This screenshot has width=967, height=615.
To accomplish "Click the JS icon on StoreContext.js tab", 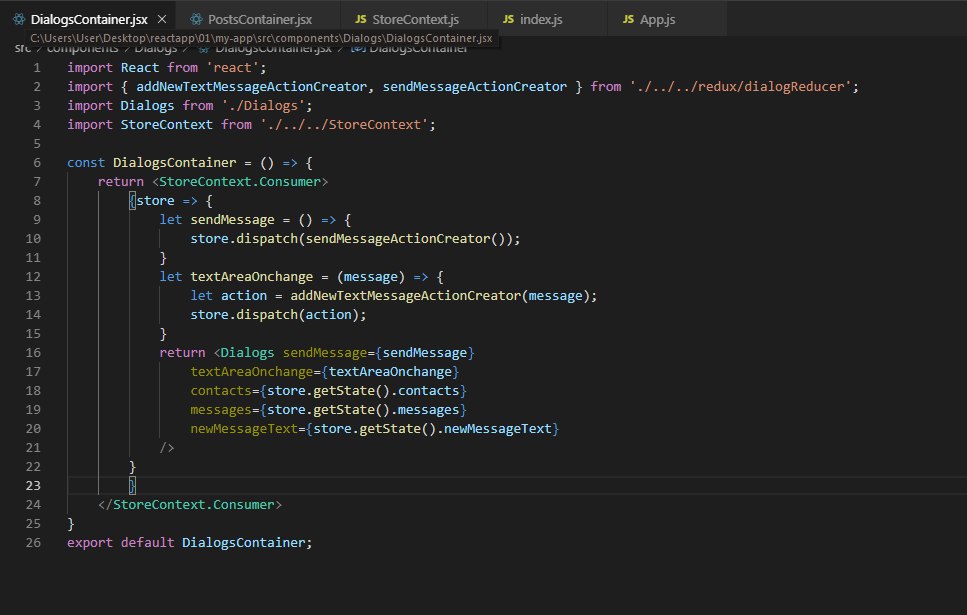I will 361,19.
